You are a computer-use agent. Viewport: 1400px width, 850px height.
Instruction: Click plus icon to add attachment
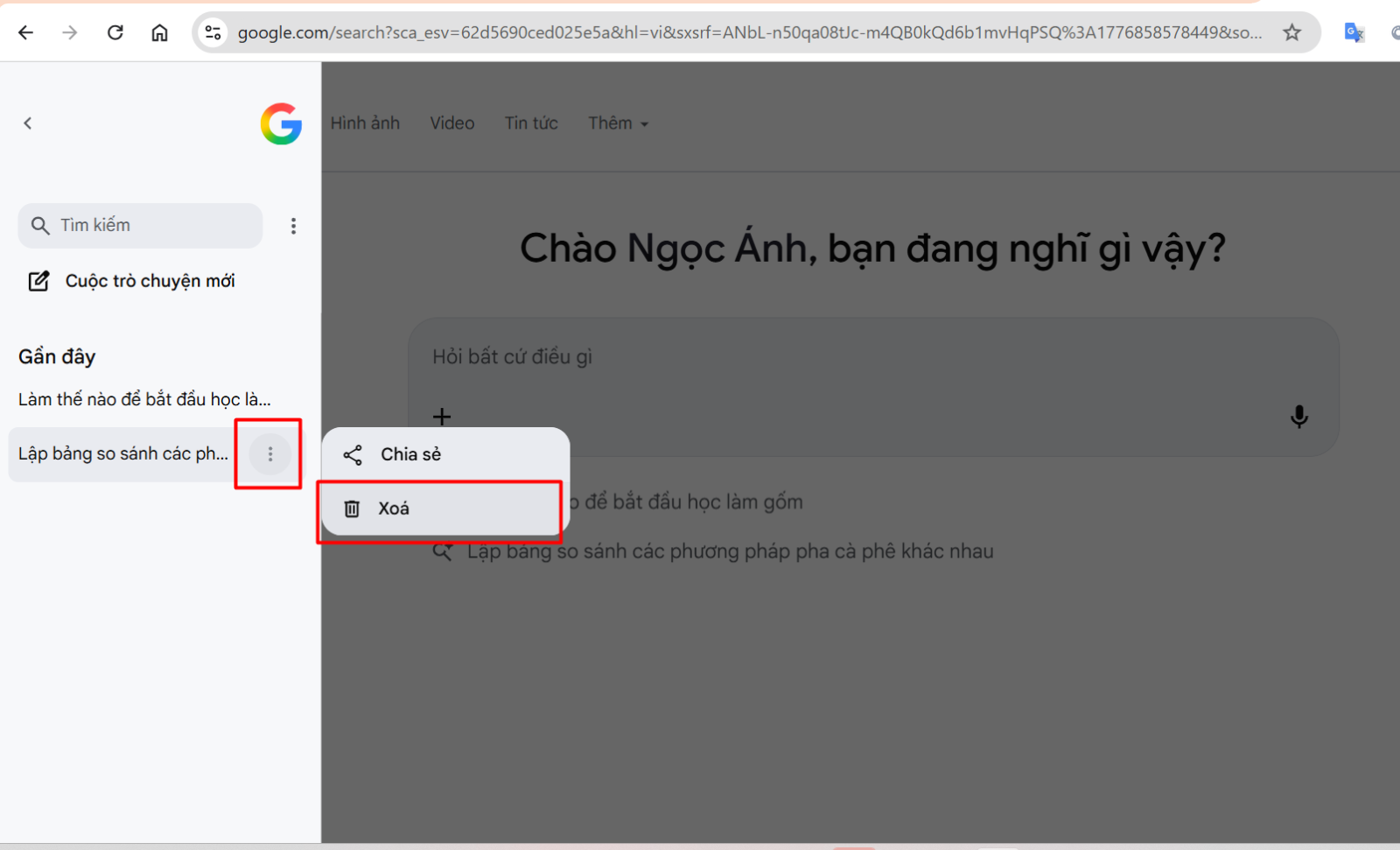pyautogui.click(x=442, y=417)
